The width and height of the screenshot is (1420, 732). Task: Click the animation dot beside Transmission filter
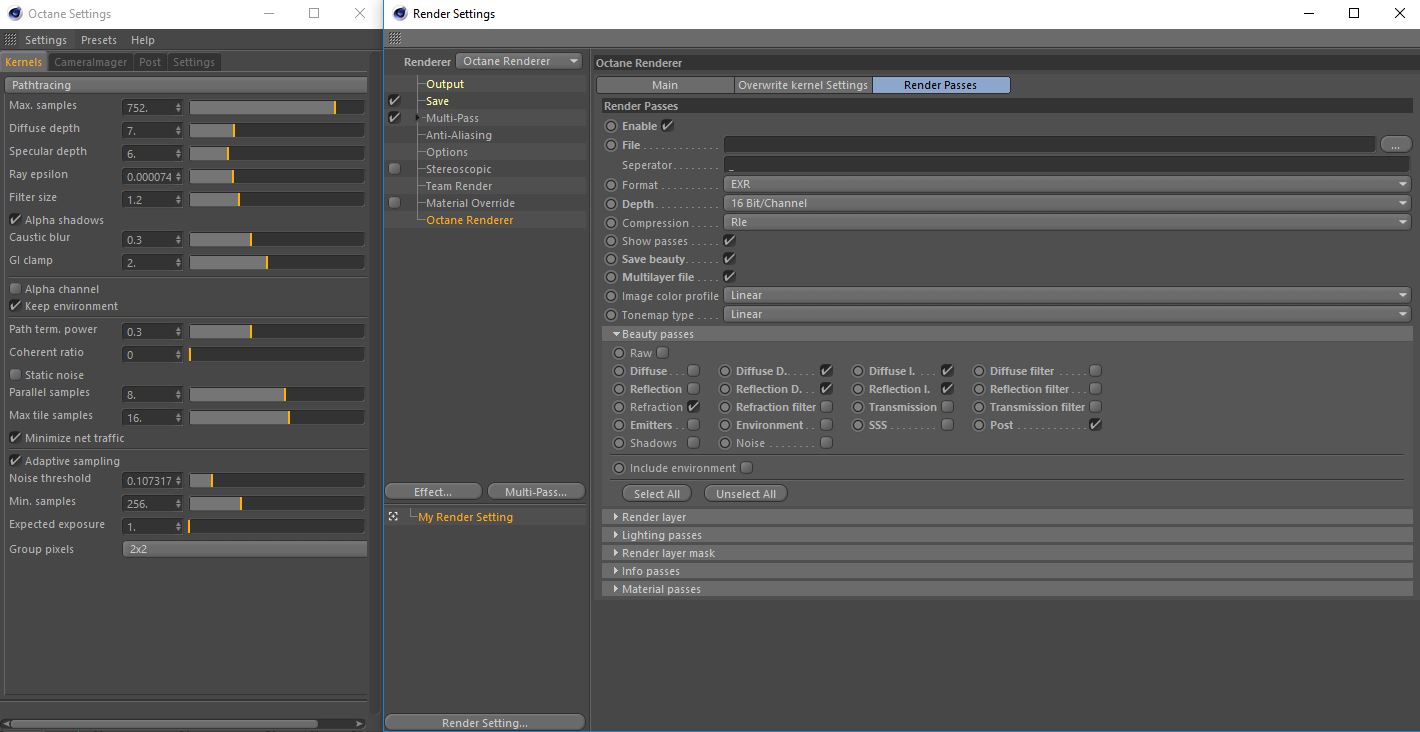coord(979,407)
